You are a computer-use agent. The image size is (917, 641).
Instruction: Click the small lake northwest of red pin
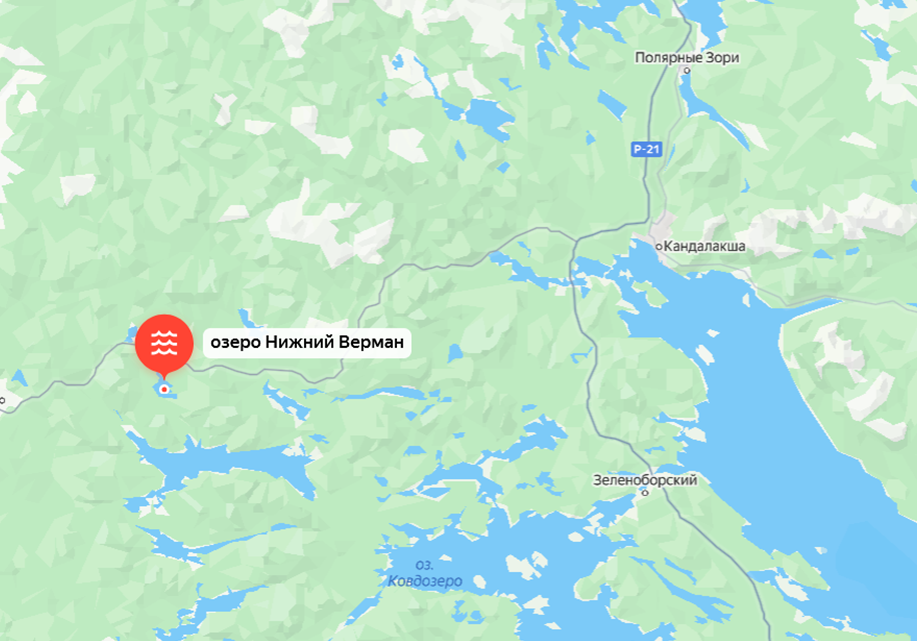[x=131, y=335]
